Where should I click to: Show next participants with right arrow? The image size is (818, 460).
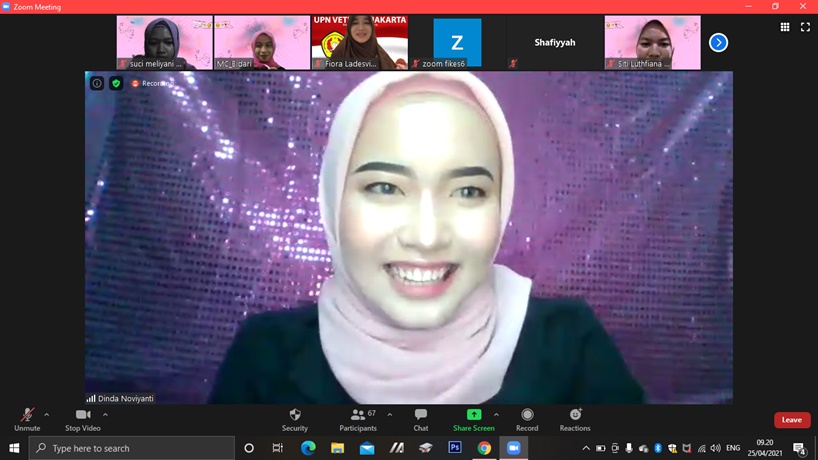718,42
